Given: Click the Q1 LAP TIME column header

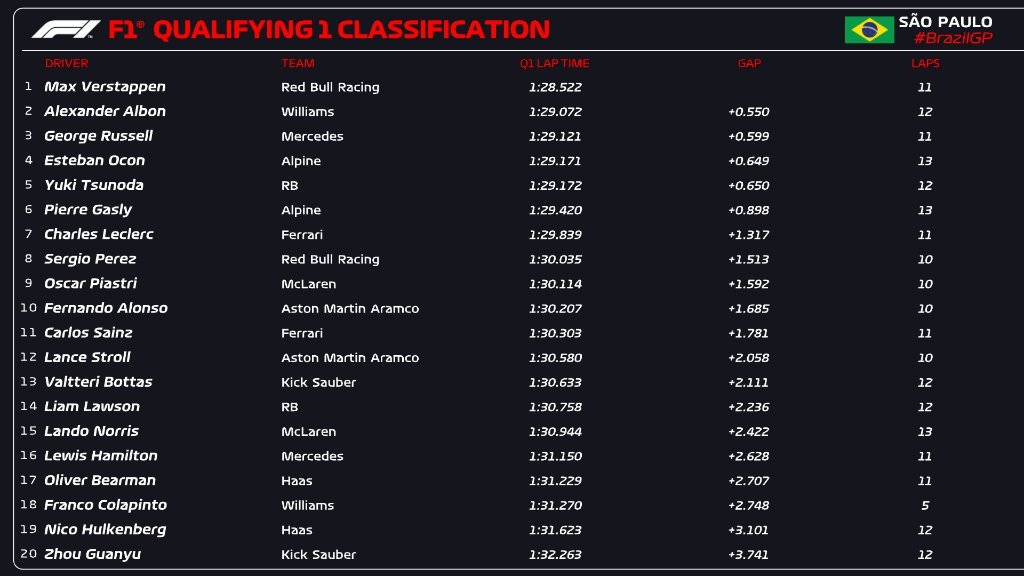Looking at the screenshot, I should click(x=554, y=63).
